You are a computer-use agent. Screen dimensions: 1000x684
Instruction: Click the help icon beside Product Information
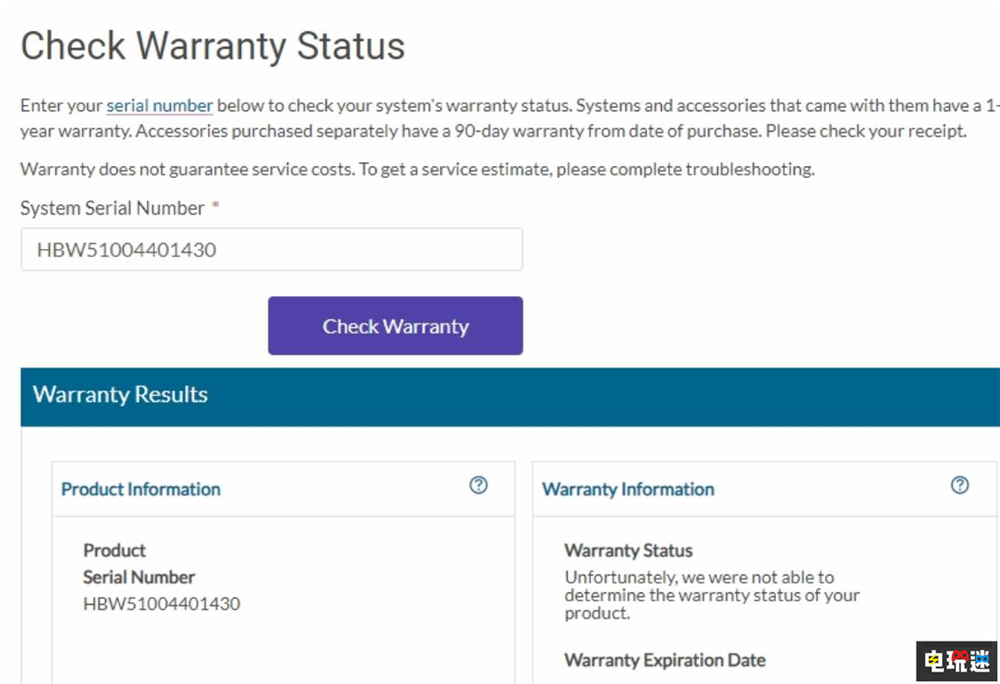(x=479, y=485)
